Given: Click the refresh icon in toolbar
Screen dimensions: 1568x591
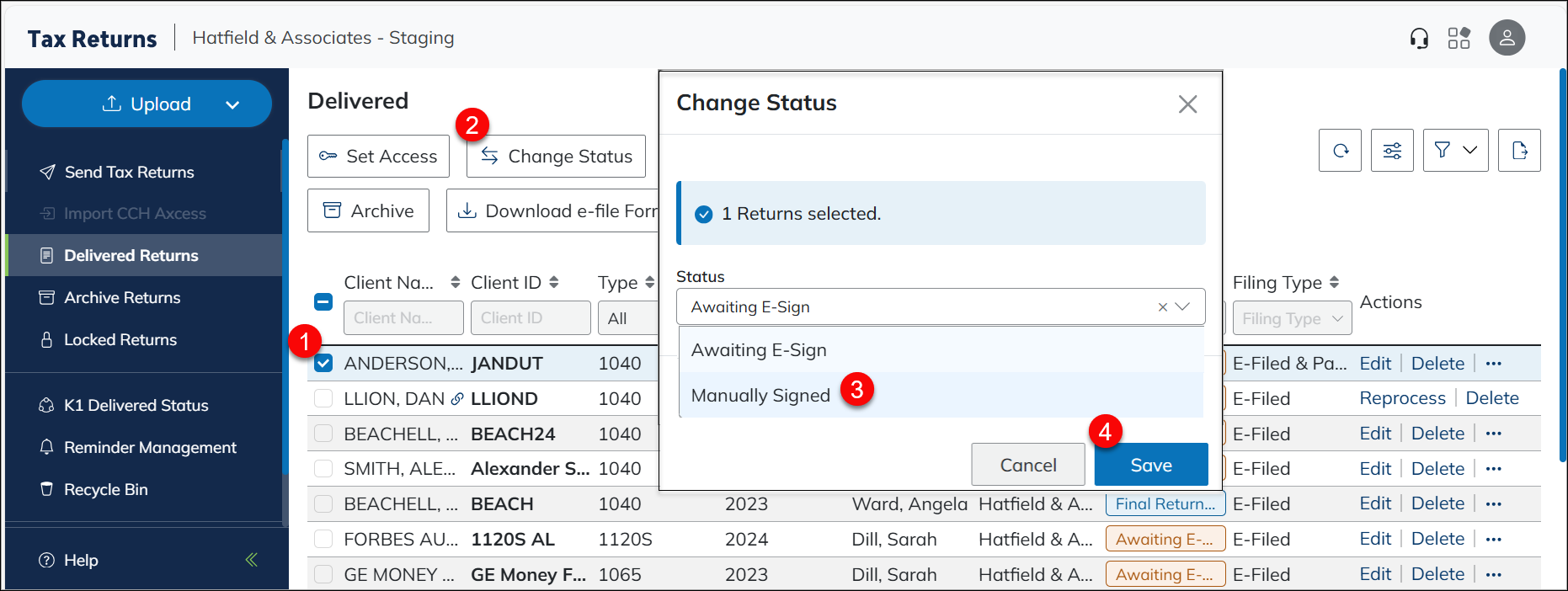Looking at the screenshot, I should pyautogui.click(x=1340, y=151).
